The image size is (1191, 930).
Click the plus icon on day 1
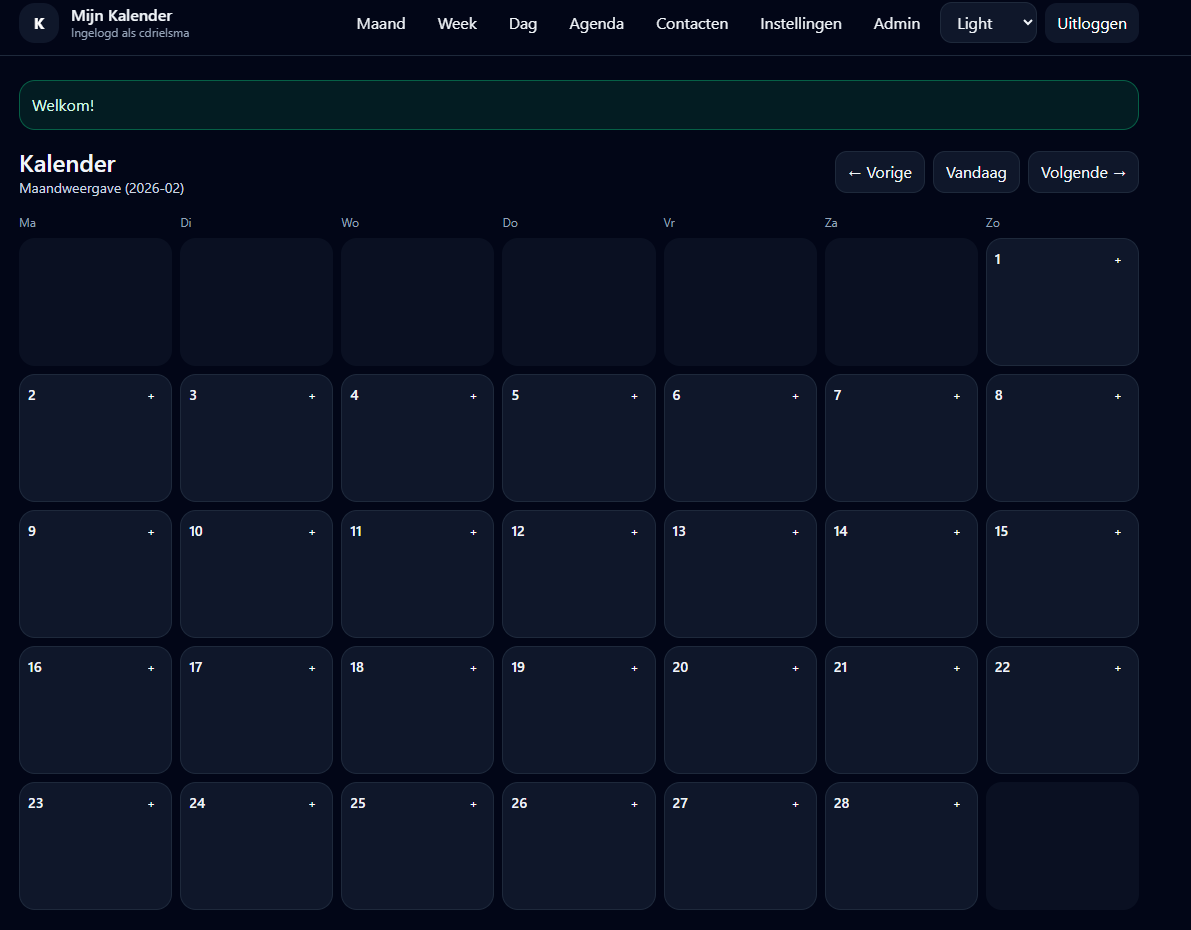coord(1117,260)
